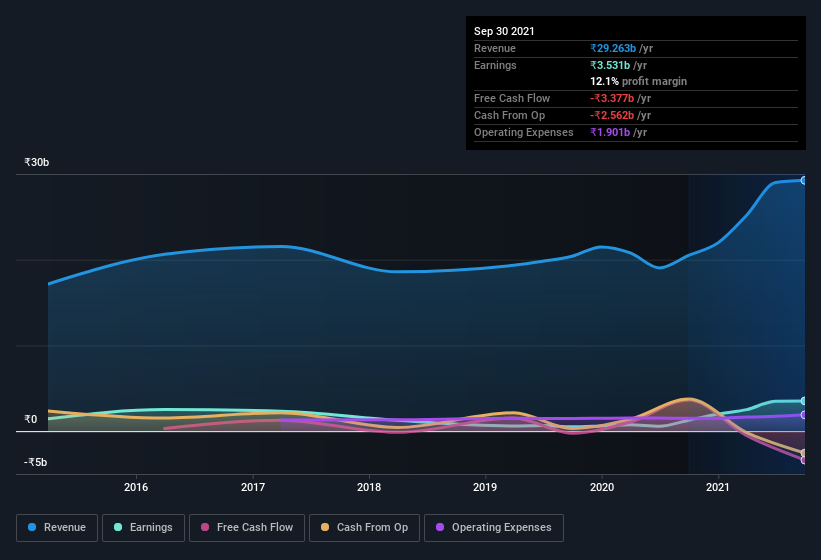Click the 2019 x-axis label
The height and width of the screenshot is (560, 821).
pos(485,487)
